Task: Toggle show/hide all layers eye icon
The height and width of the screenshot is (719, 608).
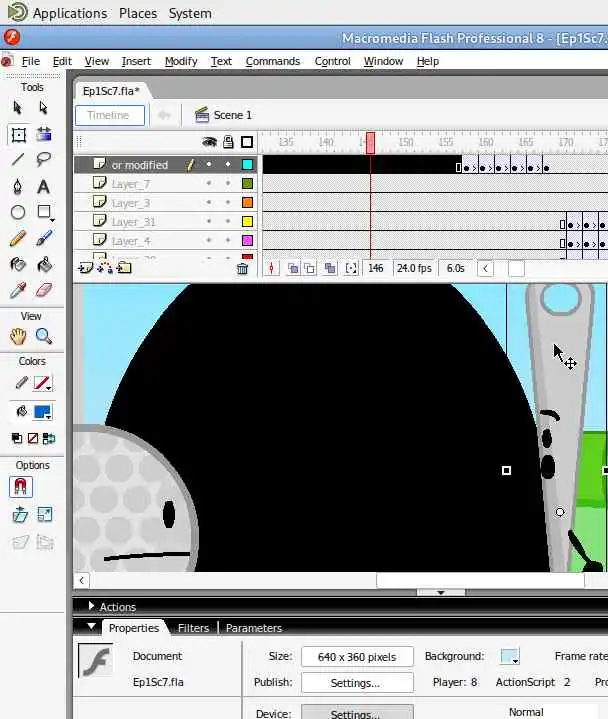Action: (x=209, y=142)
